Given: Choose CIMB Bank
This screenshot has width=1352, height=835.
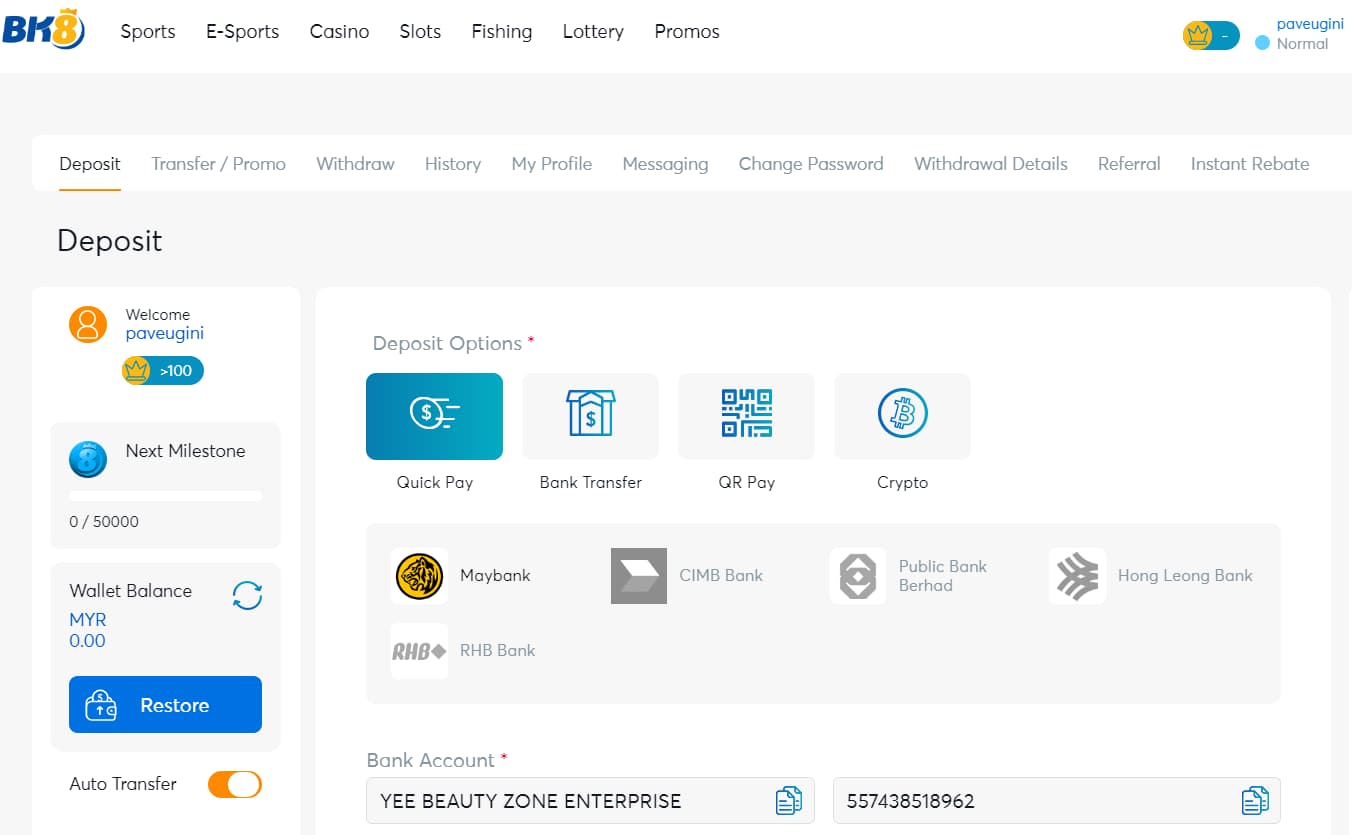Looking at the screenshot, I should [x=687, y=576].
